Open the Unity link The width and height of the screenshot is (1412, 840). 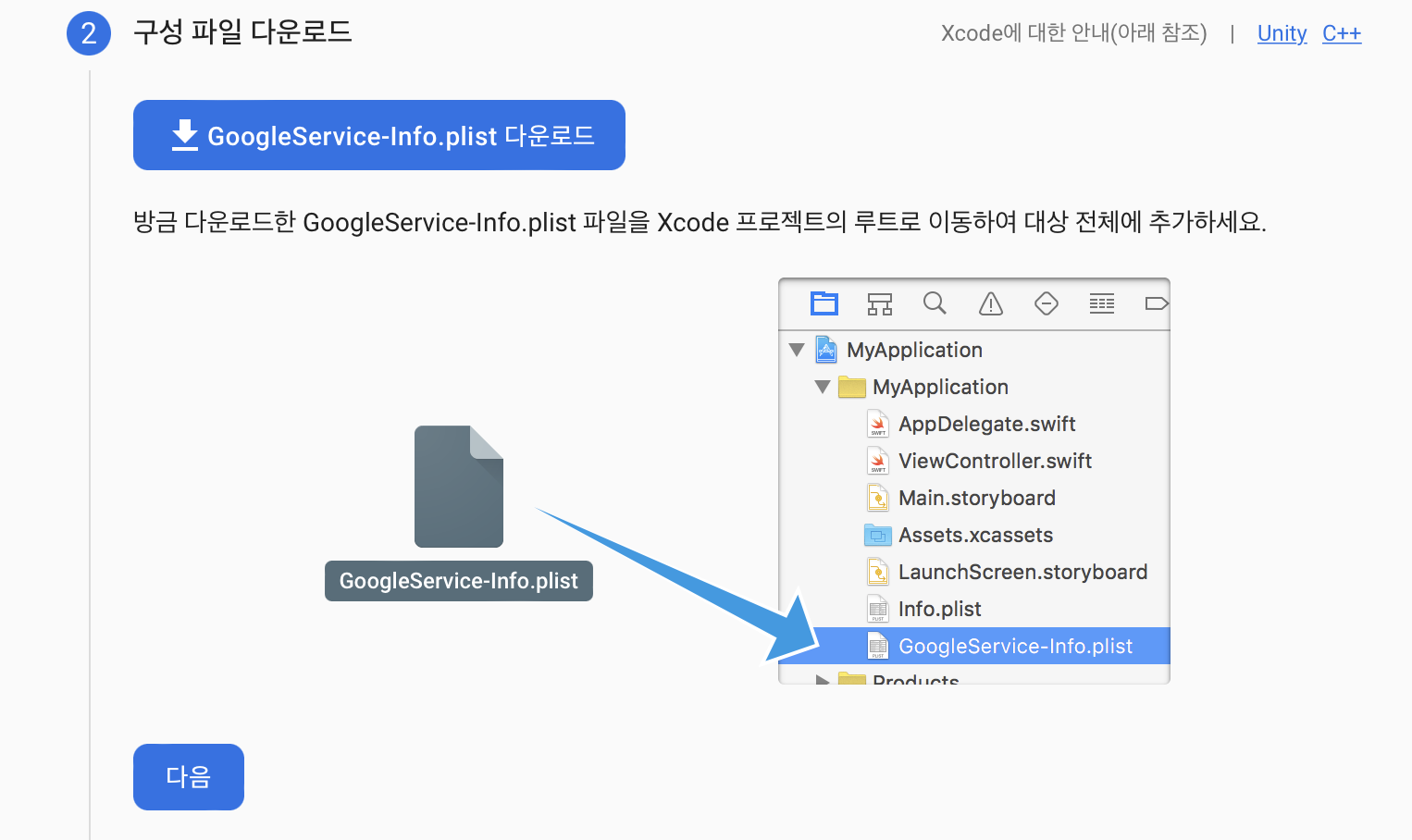tap(1282, 33)
